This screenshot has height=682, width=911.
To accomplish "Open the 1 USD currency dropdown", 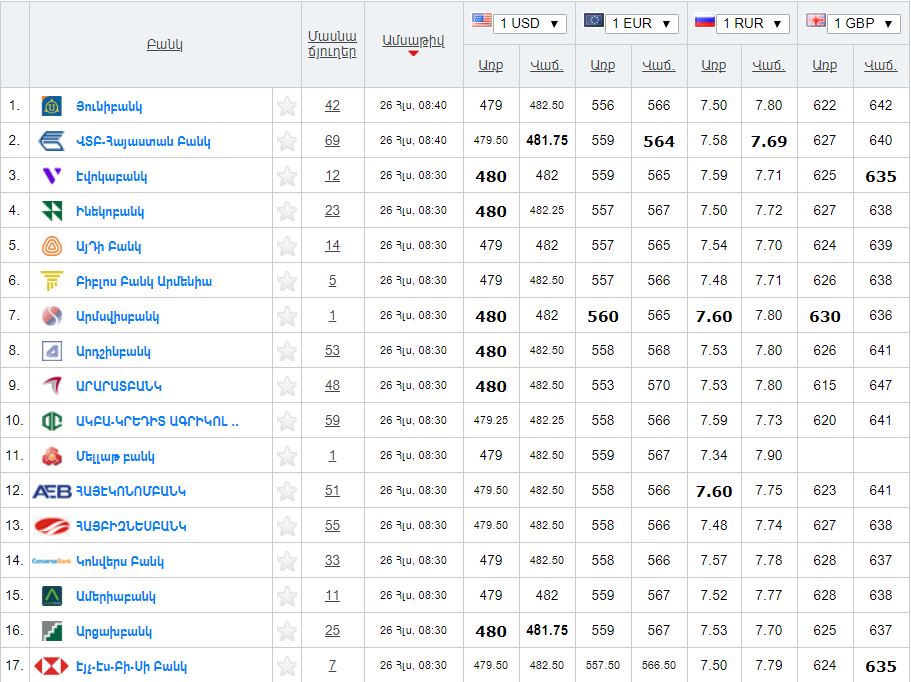I will coord(529,23).
